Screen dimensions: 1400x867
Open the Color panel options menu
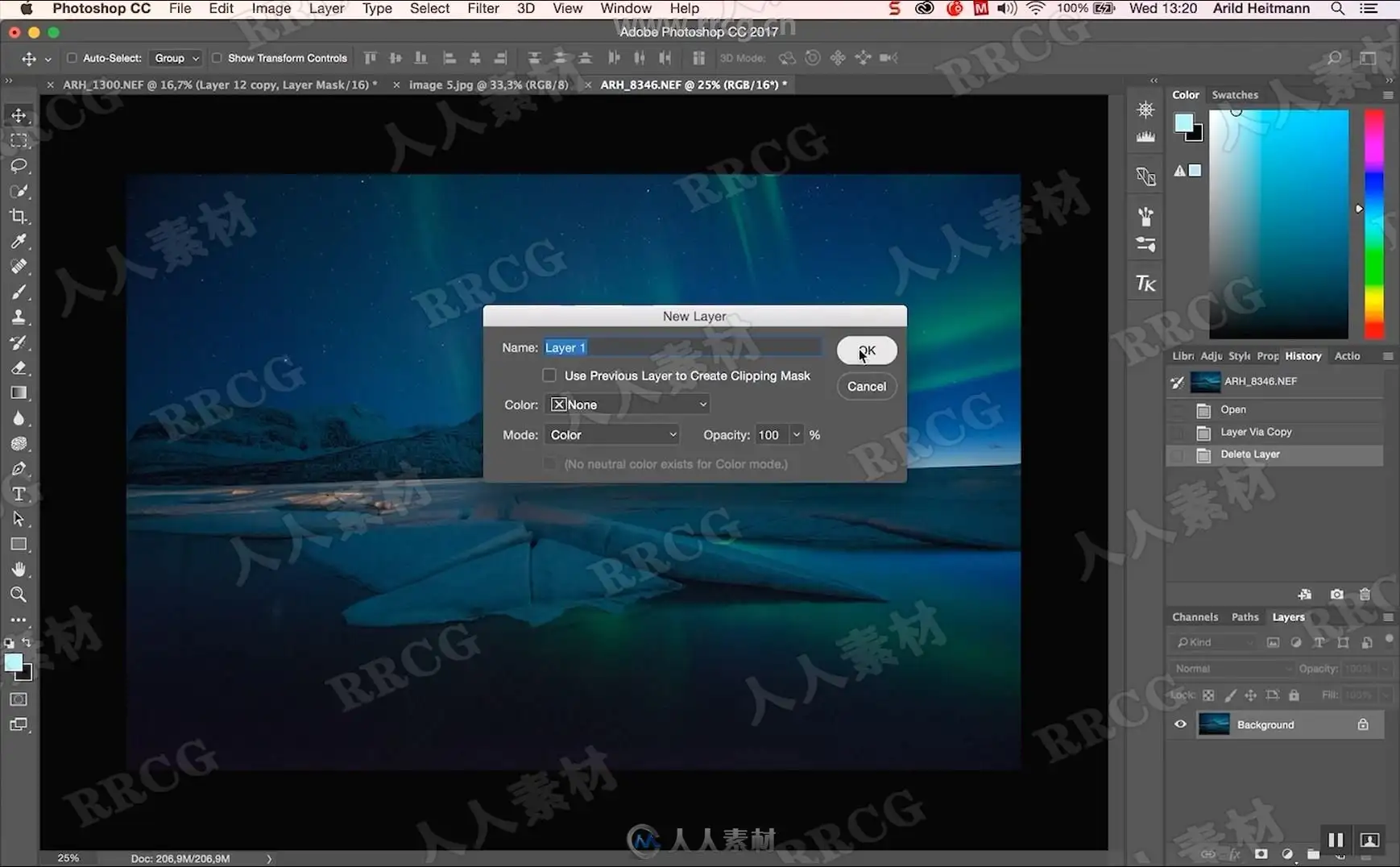pyautogui.click(x=1388, y=95)
